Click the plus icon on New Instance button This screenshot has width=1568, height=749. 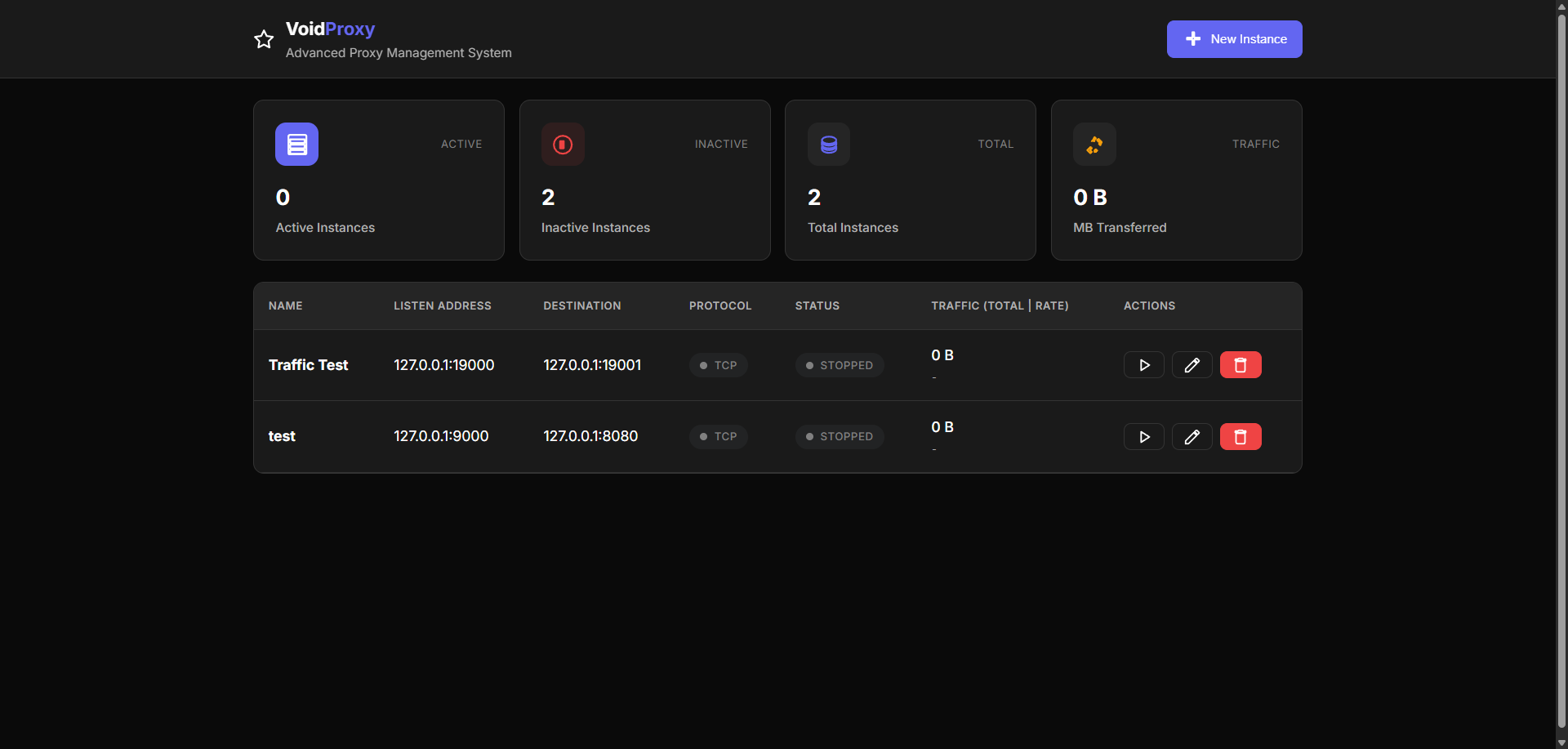coord(1193,38)
